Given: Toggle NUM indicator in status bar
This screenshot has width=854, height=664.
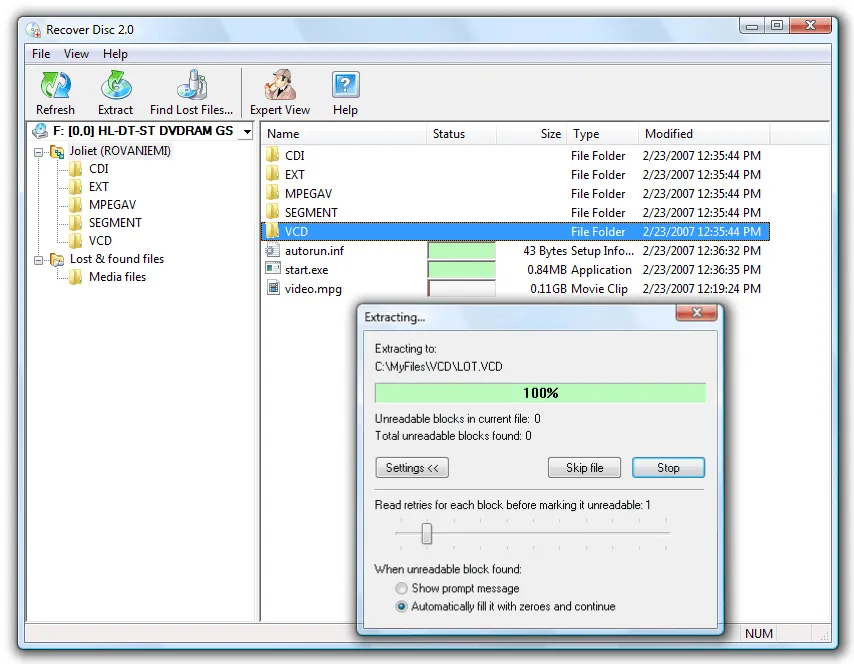Looking at the screenshot, I should point(758,633).
